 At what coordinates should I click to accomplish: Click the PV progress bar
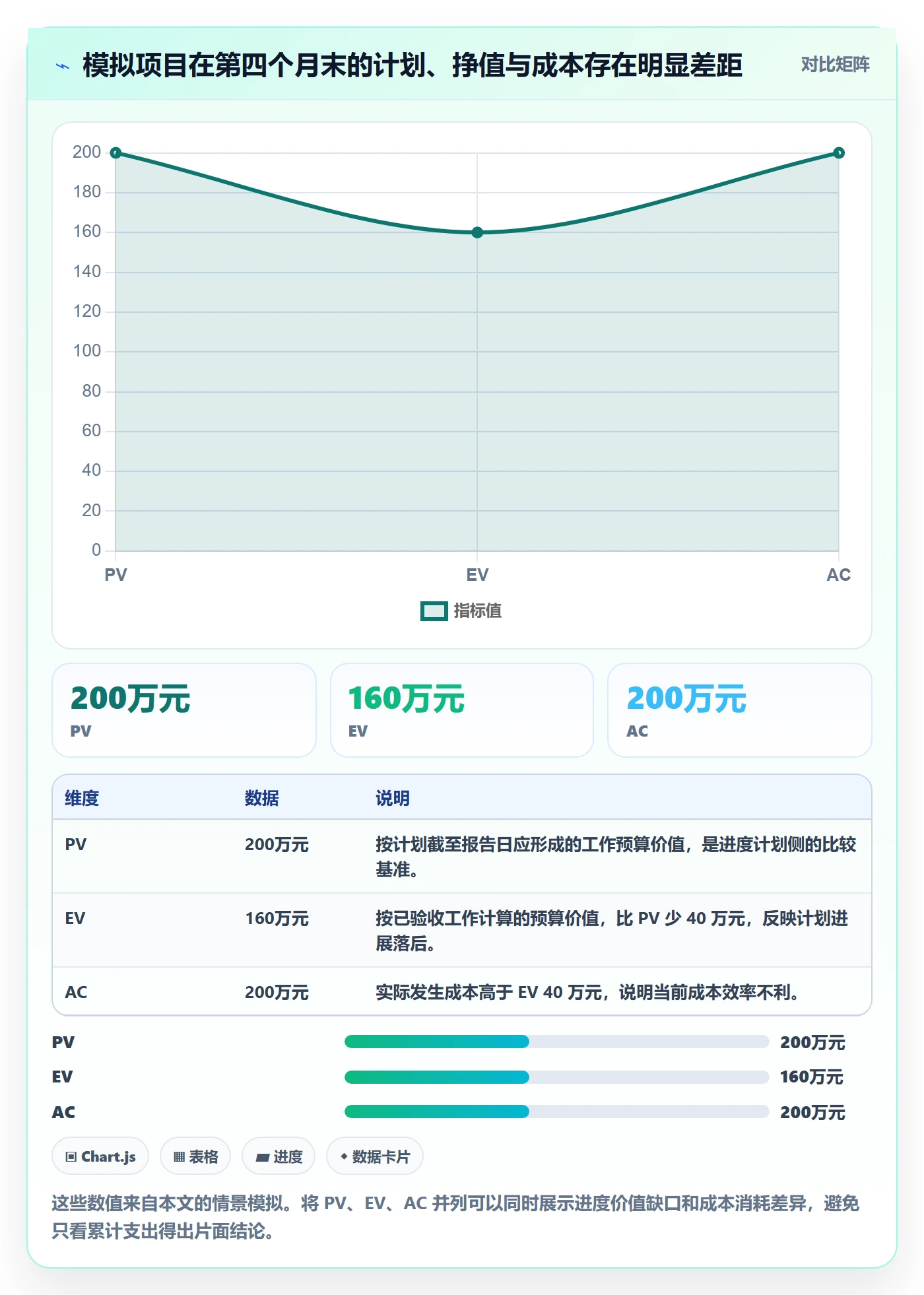pos(556,1042)
